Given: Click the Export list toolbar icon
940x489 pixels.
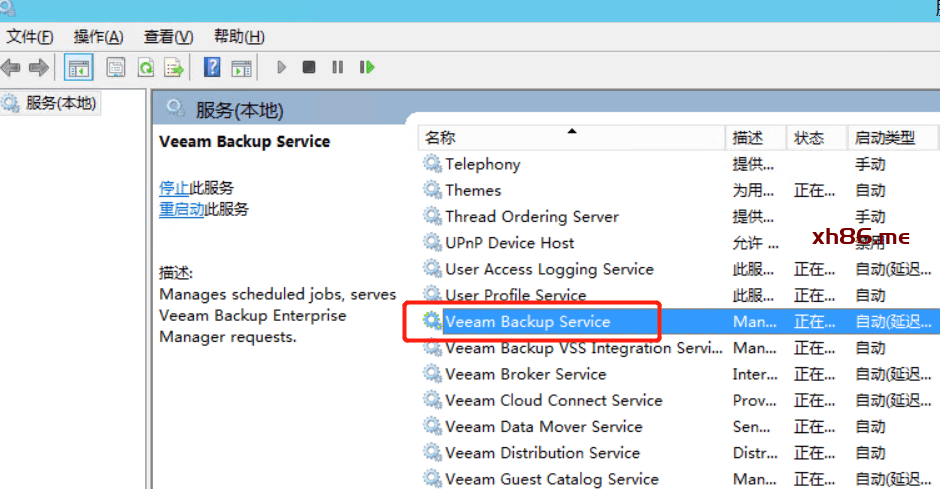Looking at the screenshot, I should (x=174, y=67).
